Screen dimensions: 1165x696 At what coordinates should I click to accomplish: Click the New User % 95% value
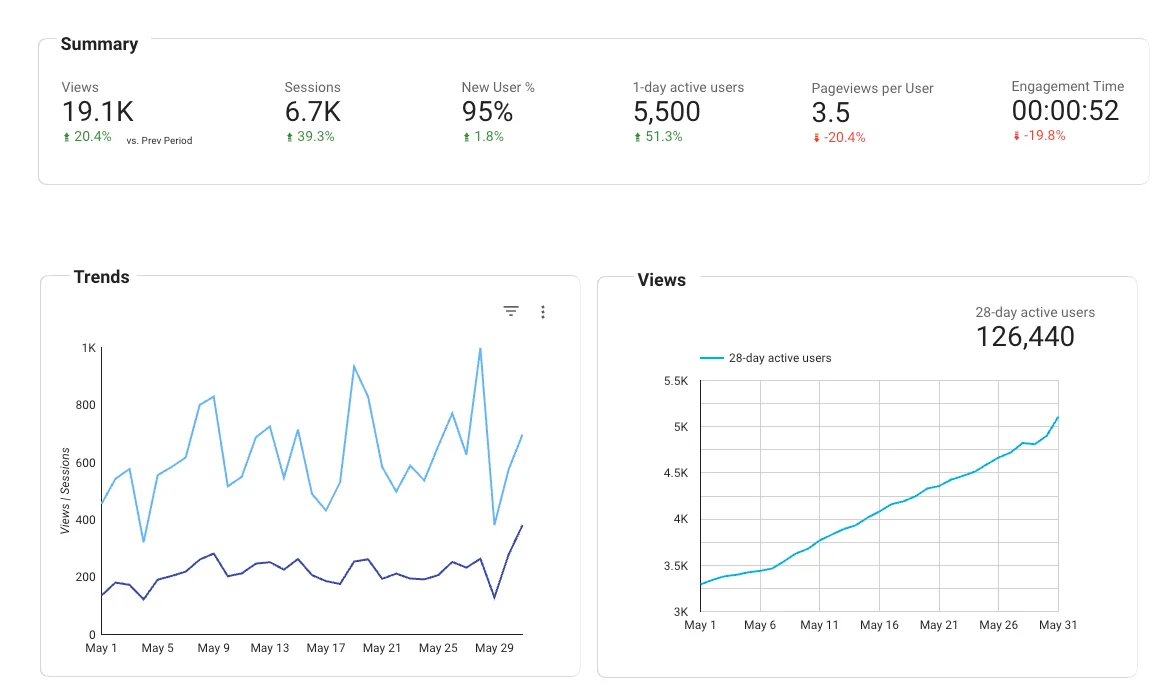point(487,112)
